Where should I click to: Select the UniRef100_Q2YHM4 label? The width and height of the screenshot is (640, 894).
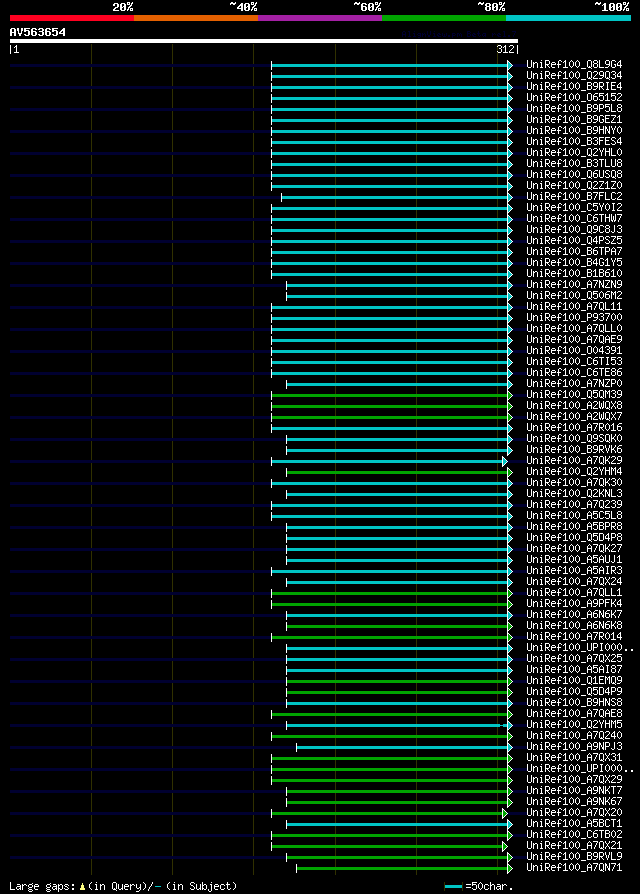pos(574,472)
